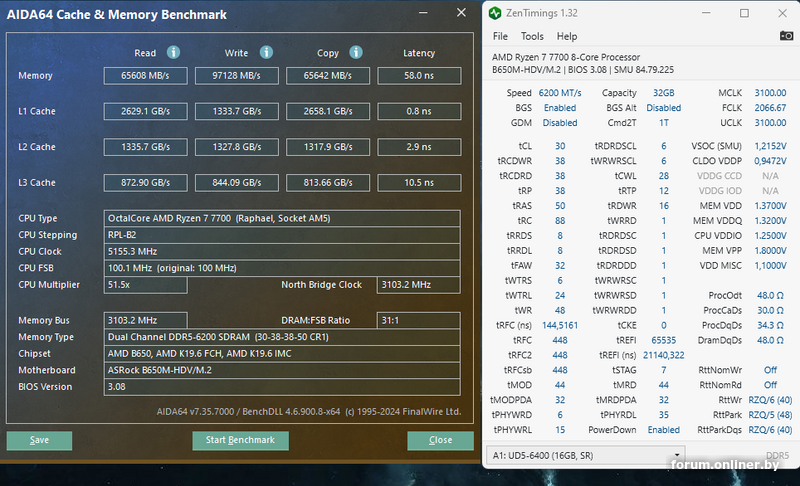Start the AIDA64 benchmark
Image resolution: width=800 pixels, height=486 pixels.
240,440
